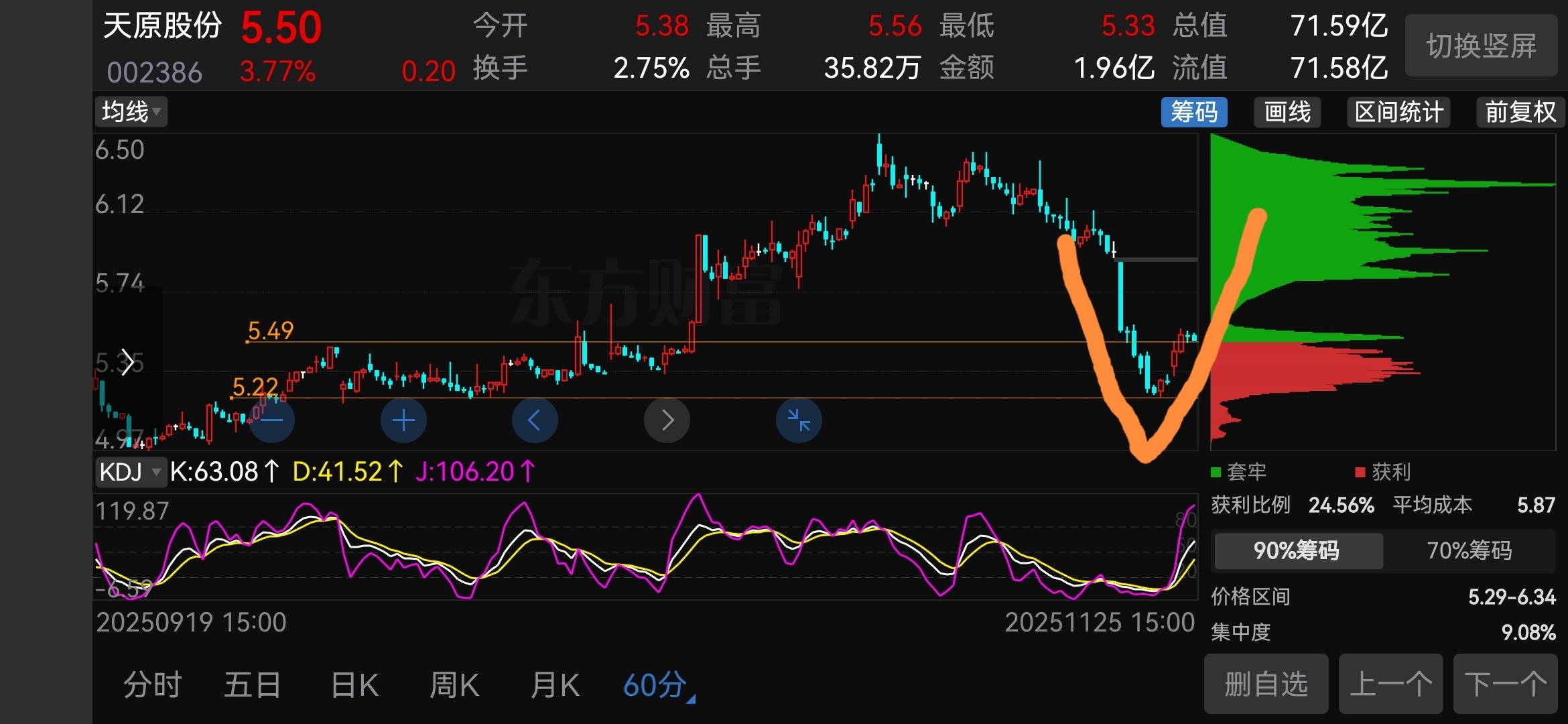Click the grey right arrow chart icon
Screen dimensions: 1568x724
[667, 420]
